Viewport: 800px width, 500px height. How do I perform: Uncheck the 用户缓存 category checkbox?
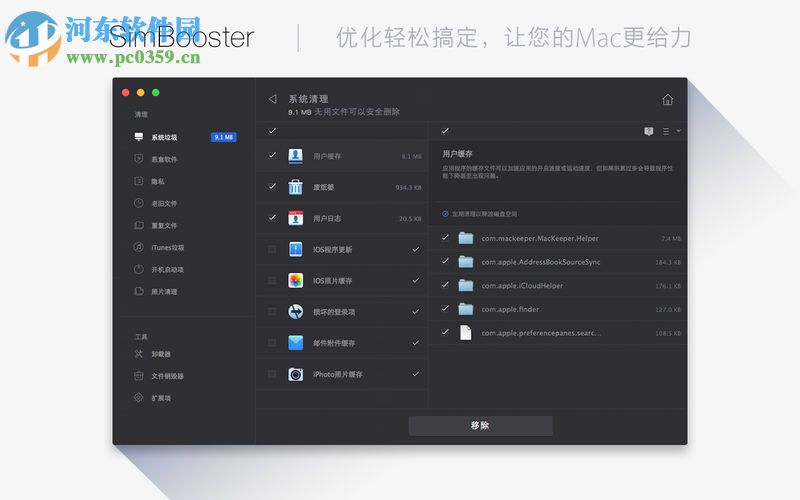tap(272, 155)
